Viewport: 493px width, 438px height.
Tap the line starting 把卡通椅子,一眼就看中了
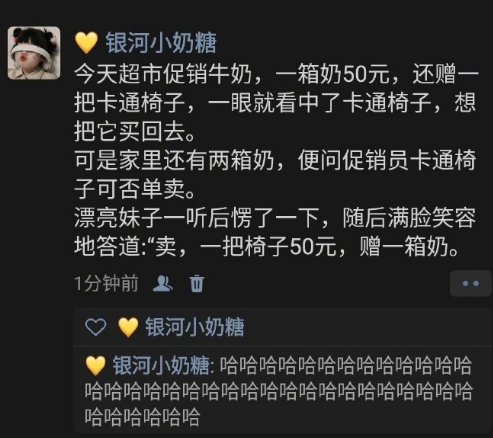tap(275, 103)
